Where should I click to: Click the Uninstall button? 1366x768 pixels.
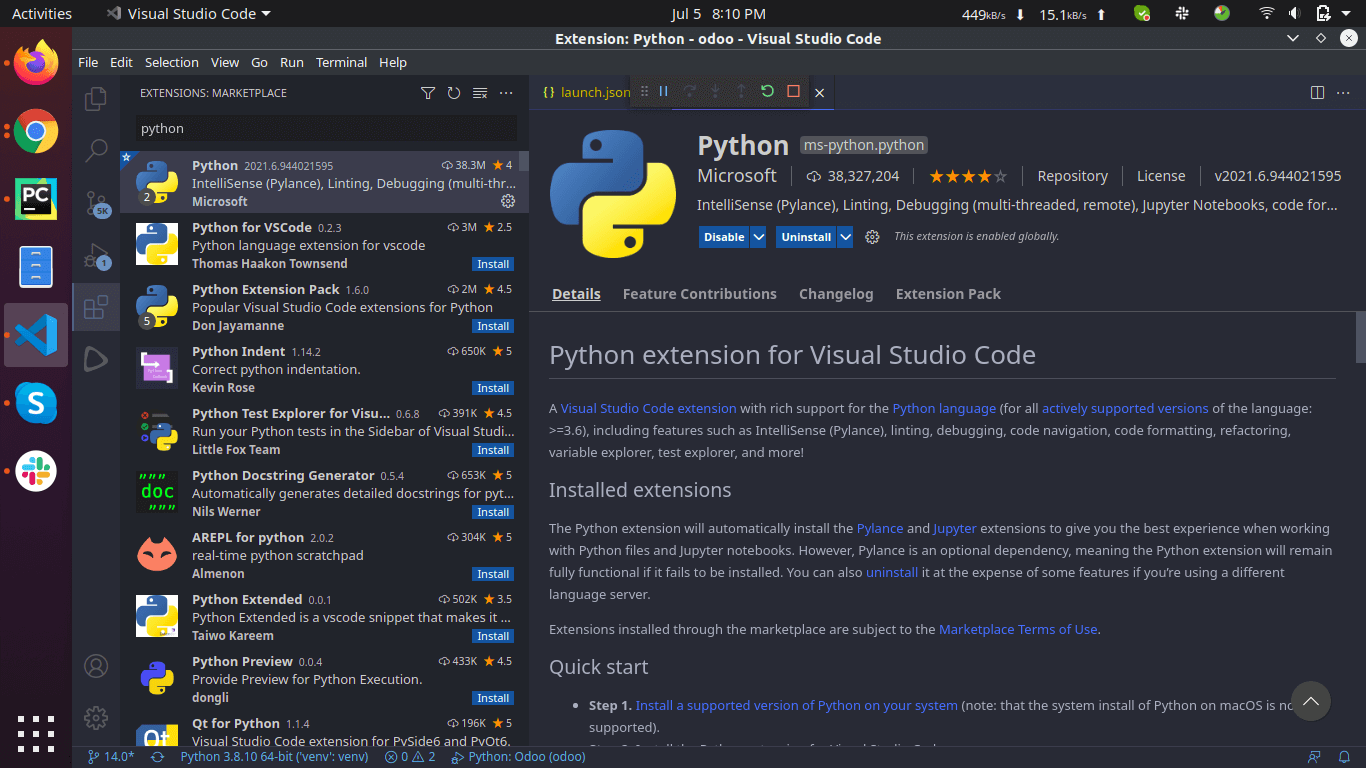click(x=806, y=237)
